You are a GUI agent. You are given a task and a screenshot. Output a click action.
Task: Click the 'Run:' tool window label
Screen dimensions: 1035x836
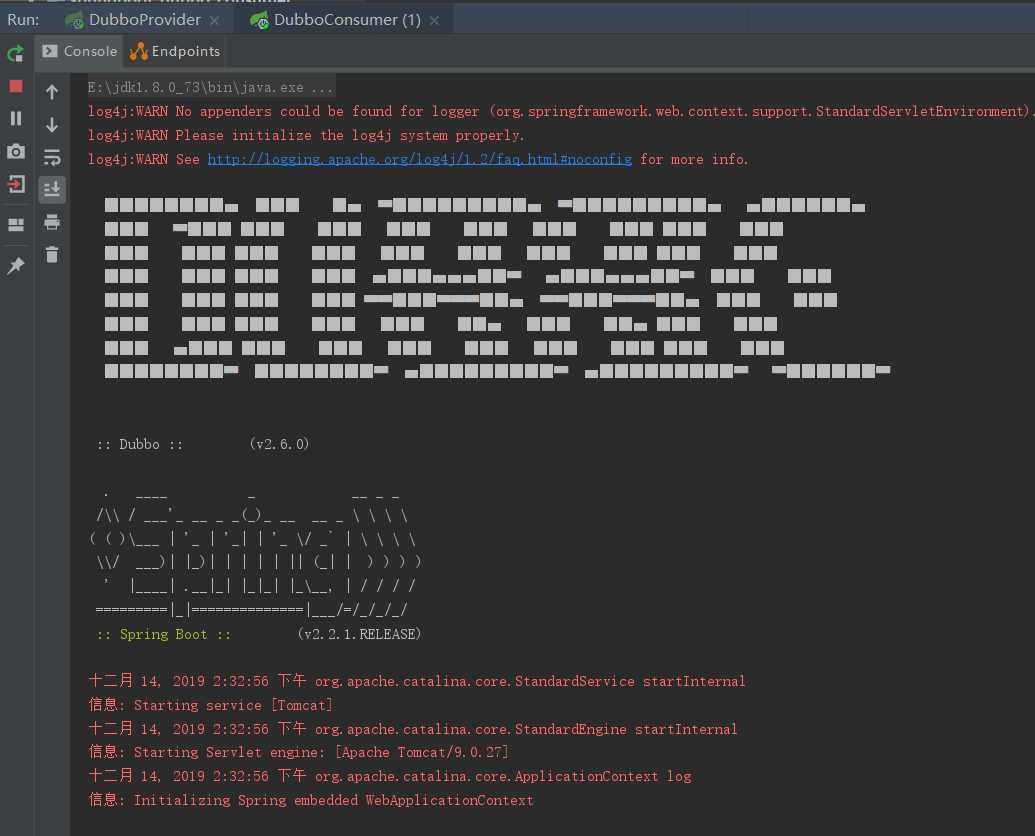[23, 20]
